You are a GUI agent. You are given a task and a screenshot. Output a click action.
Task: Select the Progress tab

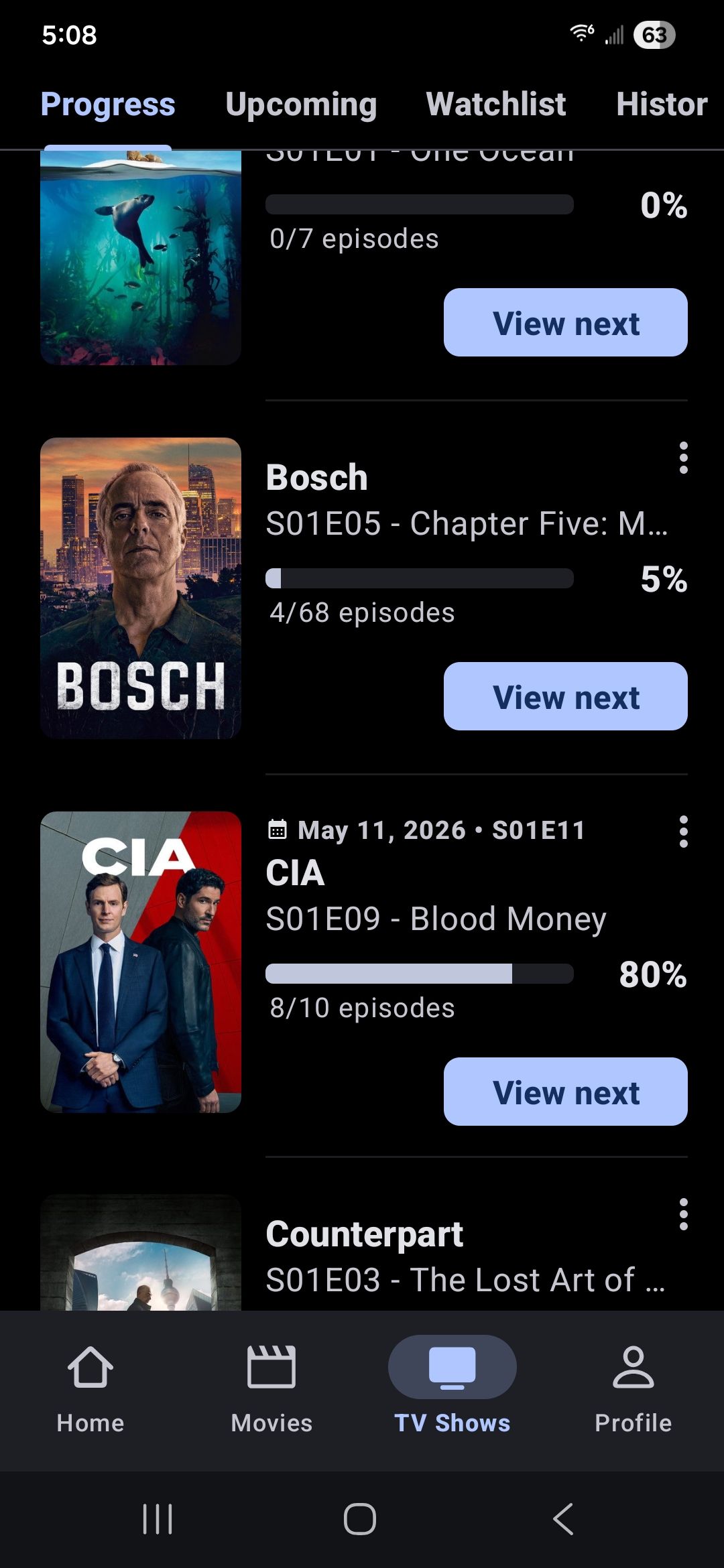(x=108, y=104)
